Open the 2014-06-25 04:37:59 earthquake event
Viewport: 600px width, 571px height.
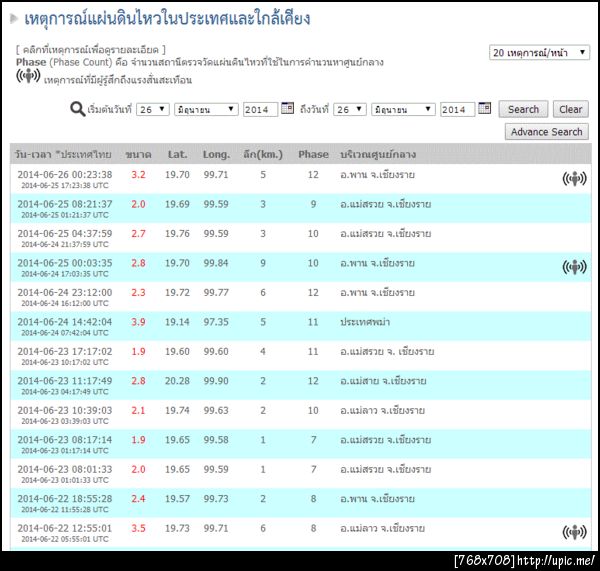pyautogui.click(x=301, y=238)
